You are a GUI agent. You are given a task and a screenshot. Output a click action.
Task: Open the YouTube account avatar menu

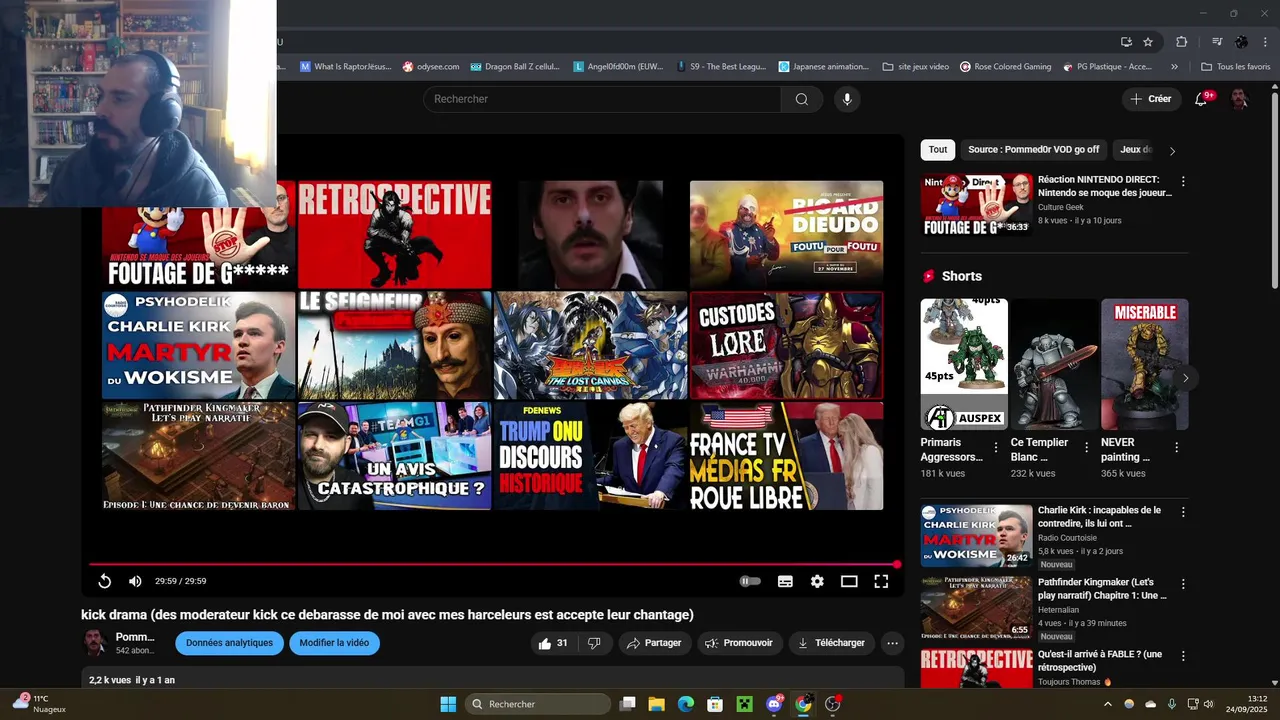coord(1239,99)
